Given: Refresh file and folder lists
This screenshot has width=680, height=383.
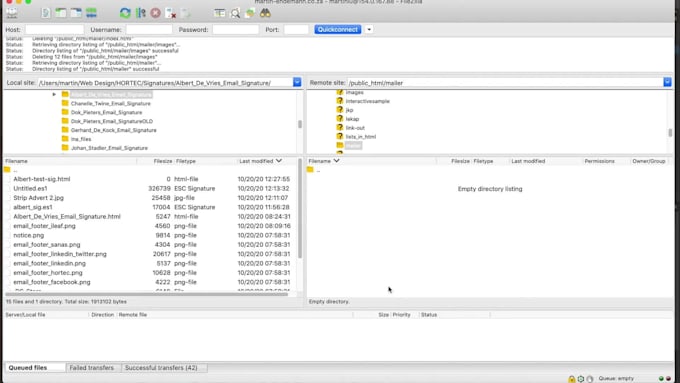Looking at the screenshot, I should point(125,13).
